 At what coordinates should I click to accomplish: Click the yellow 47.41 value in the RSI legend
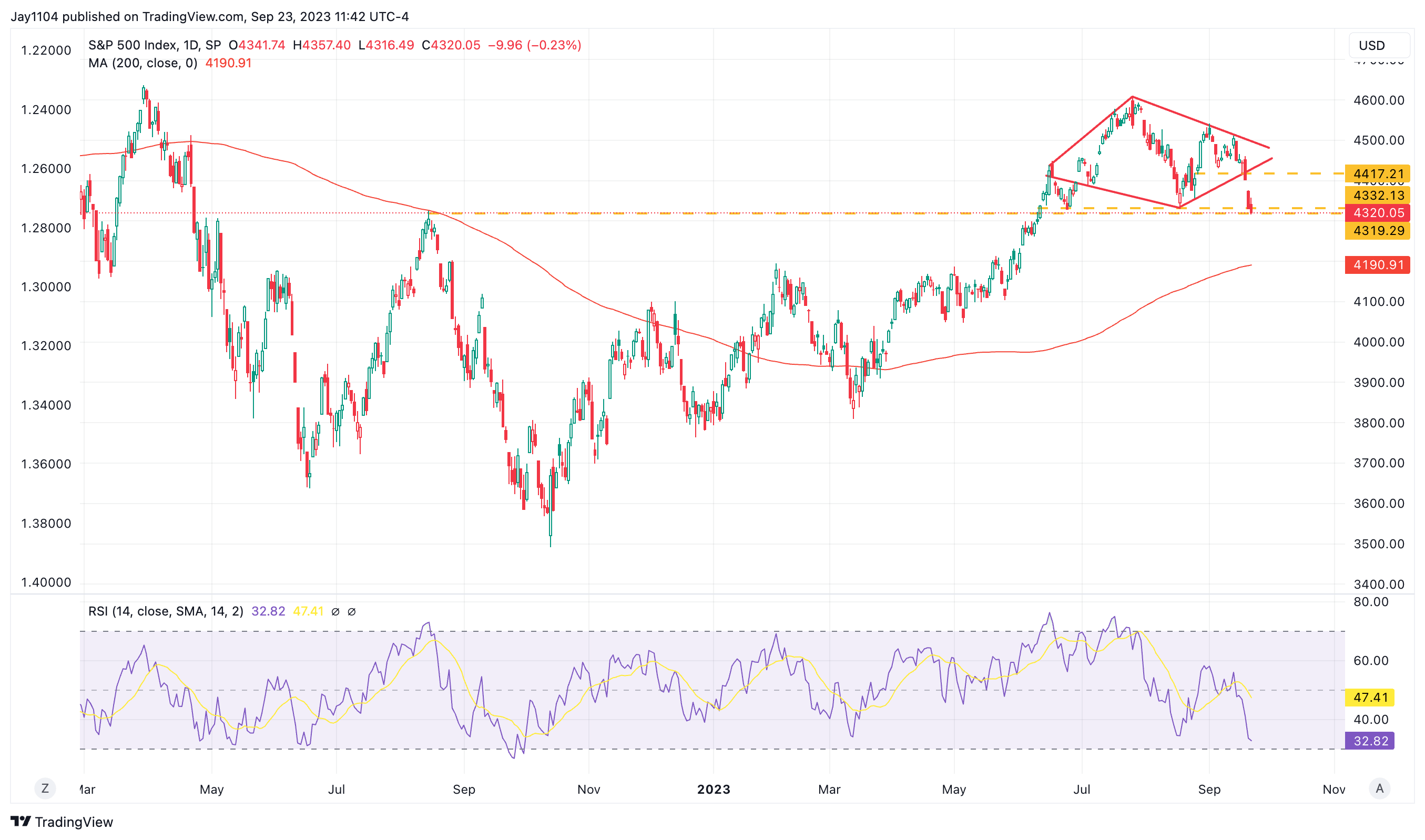(308, 611)
